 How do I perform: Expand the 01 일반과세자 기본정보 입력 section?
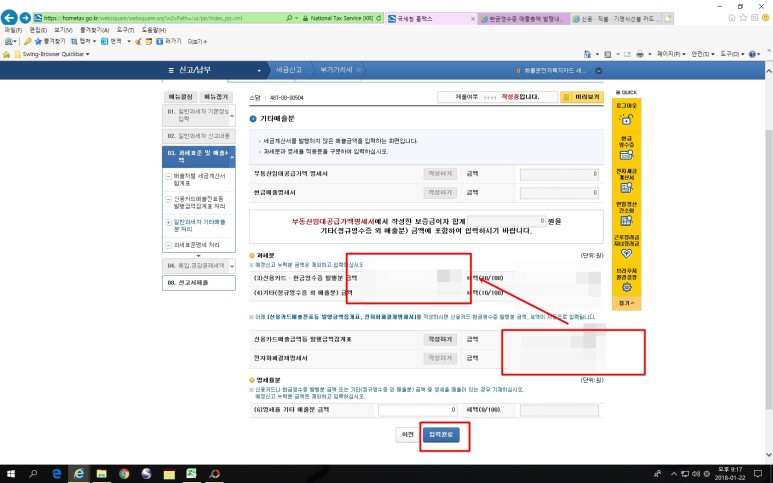click(232, 116)
